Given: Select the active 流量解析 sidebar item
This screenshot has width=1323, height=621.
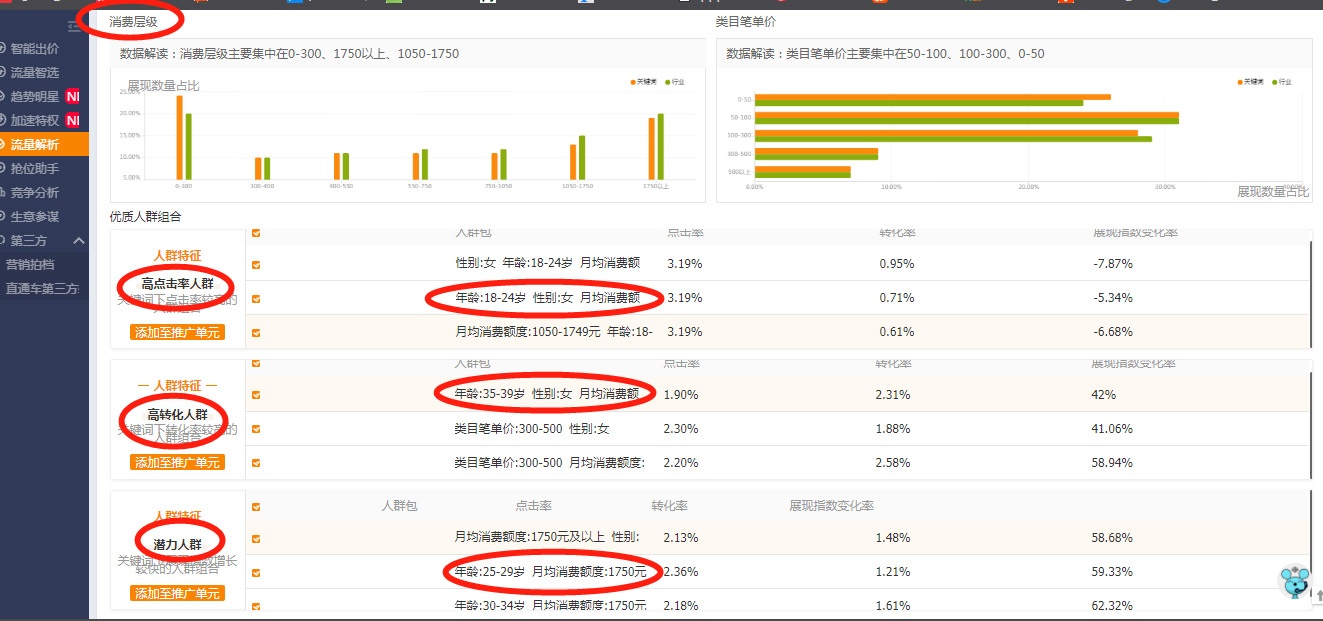Looking at the screenshot, I should point(44,144).
